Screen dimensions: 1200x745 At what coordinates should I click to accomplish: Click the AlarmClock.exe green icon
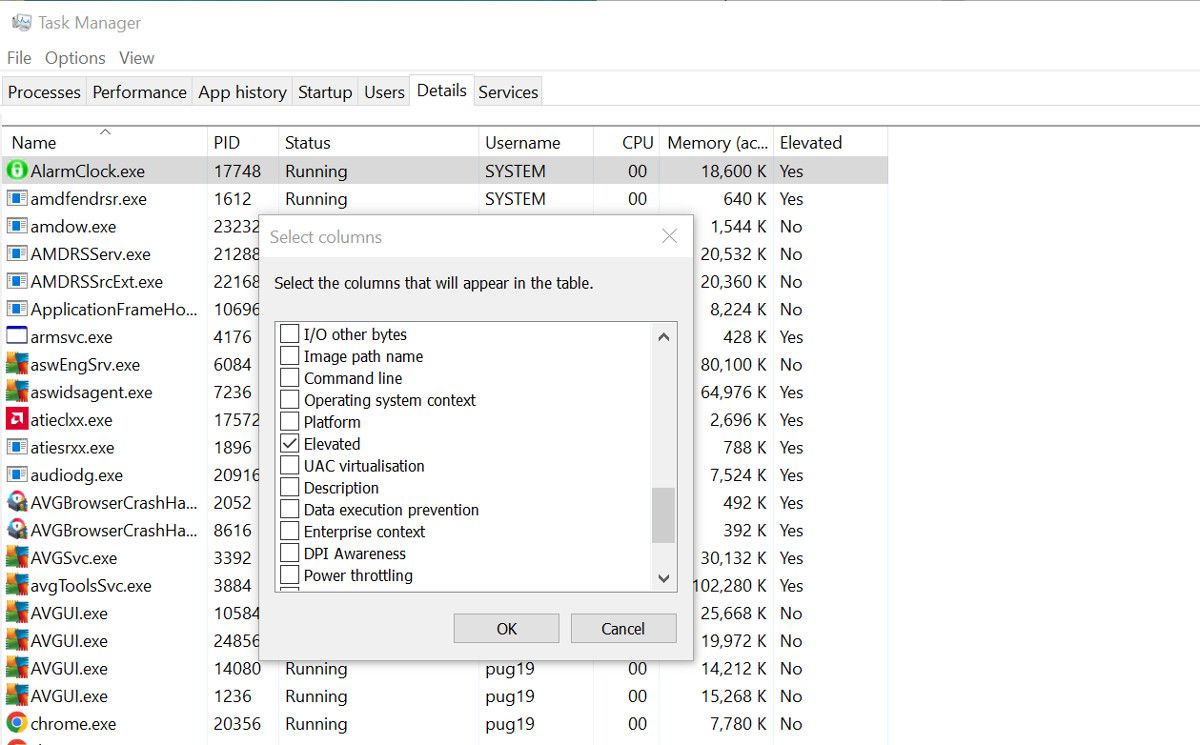(x=17, y=171)
